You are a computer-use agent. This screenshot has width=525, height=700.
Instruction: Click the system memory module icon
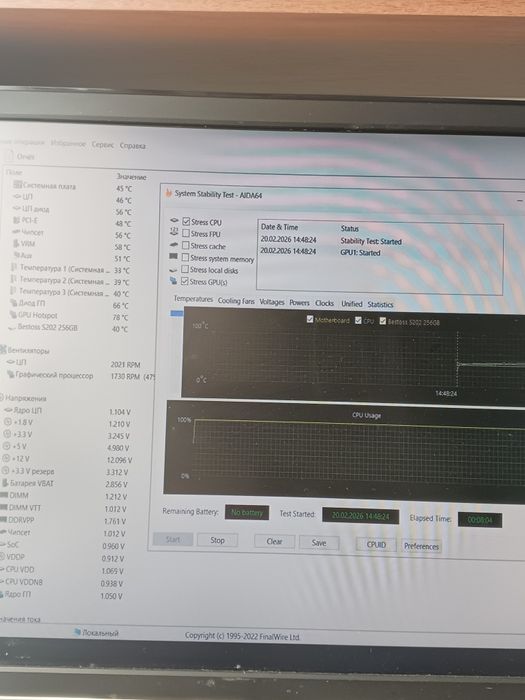tap(173, 256)
